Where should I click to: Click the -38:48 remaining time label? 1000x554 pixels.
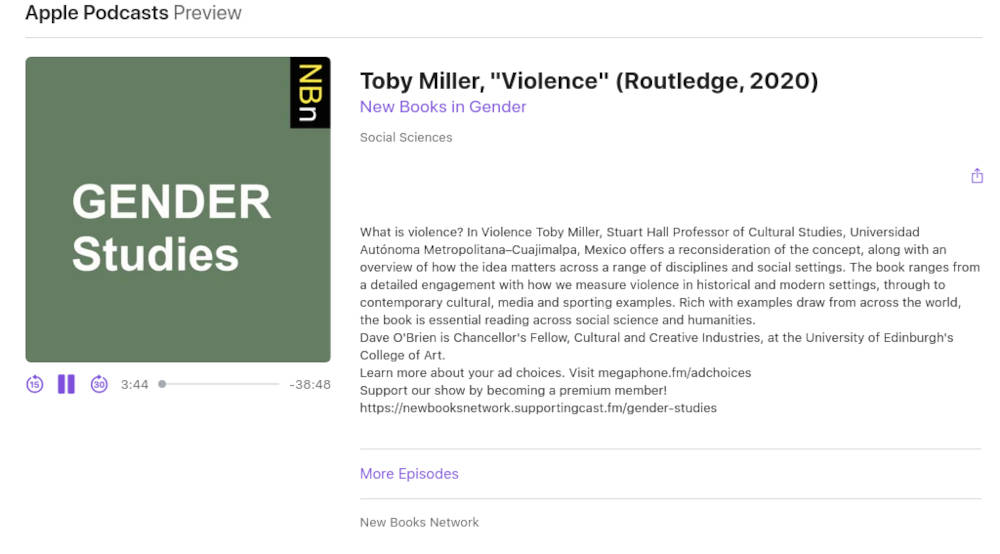coord(309,385)
